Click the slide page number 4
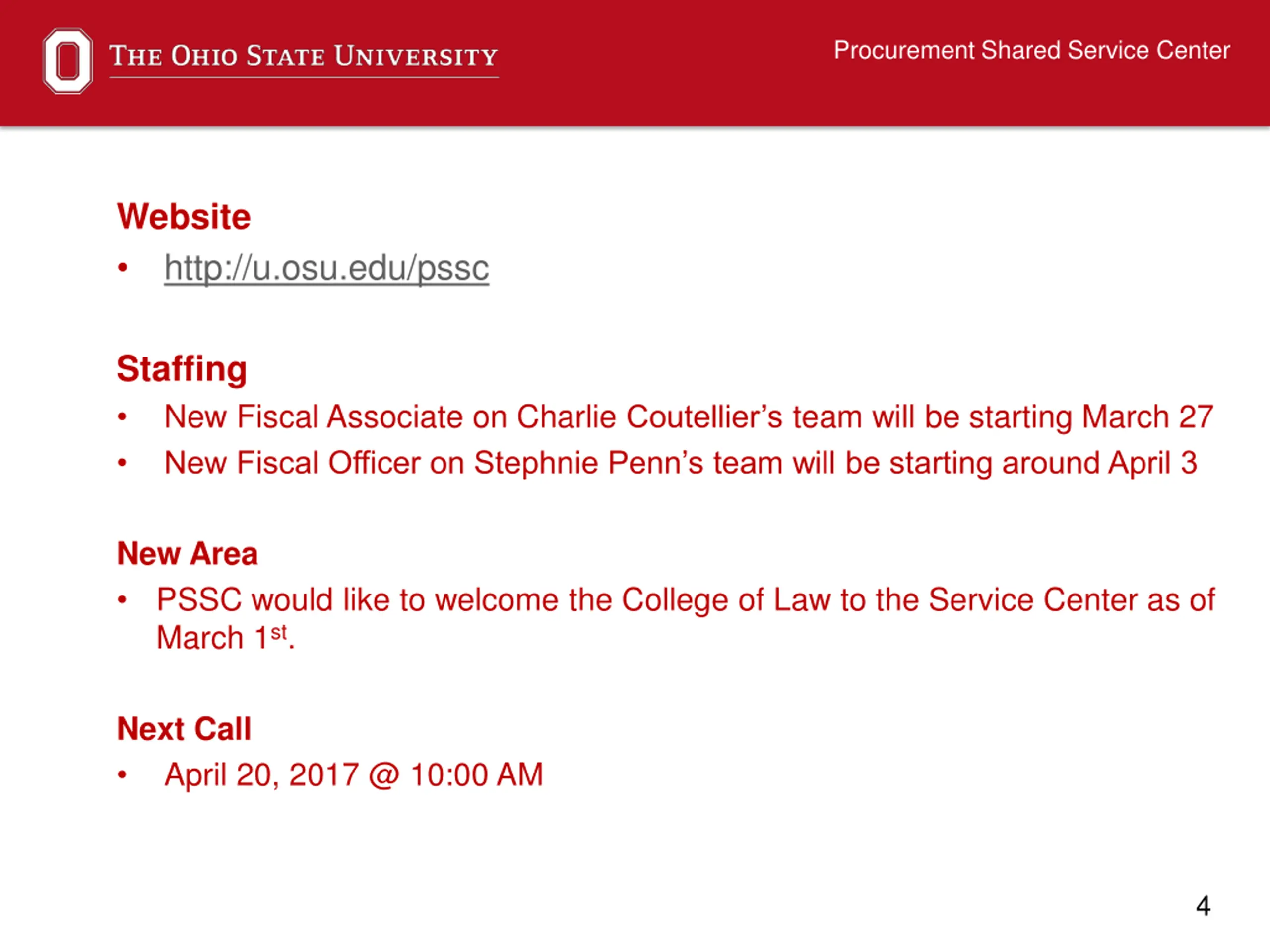 coord(1204,906)
